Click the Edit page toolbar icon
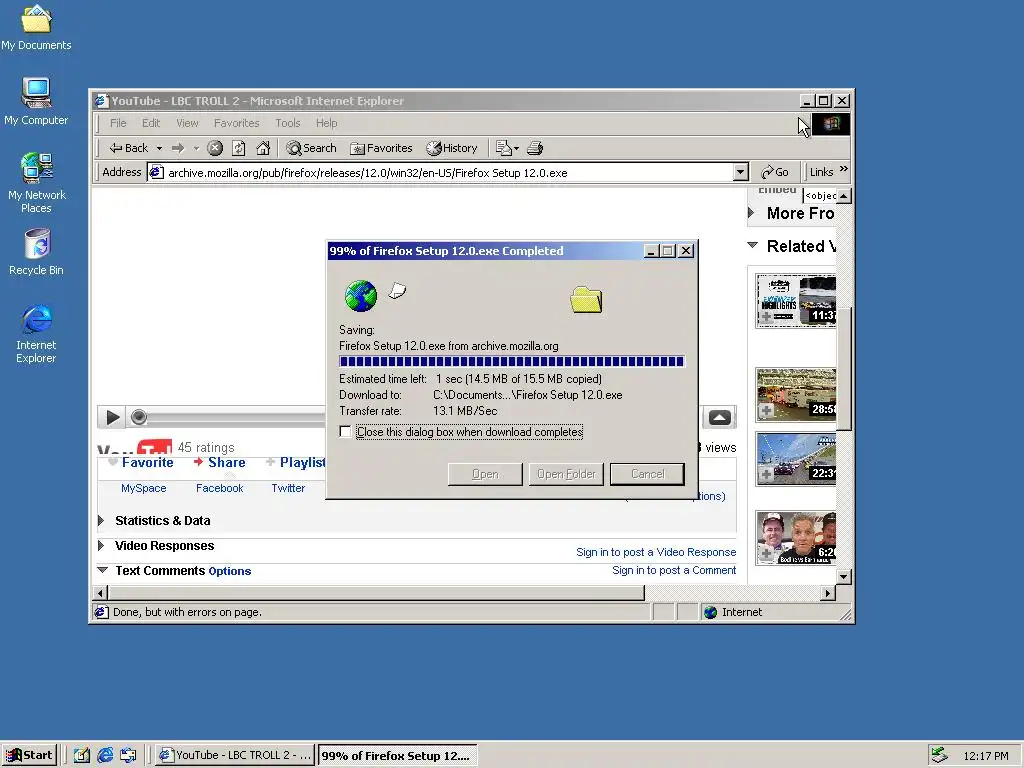1024x768 pixels. click(504, 148)
